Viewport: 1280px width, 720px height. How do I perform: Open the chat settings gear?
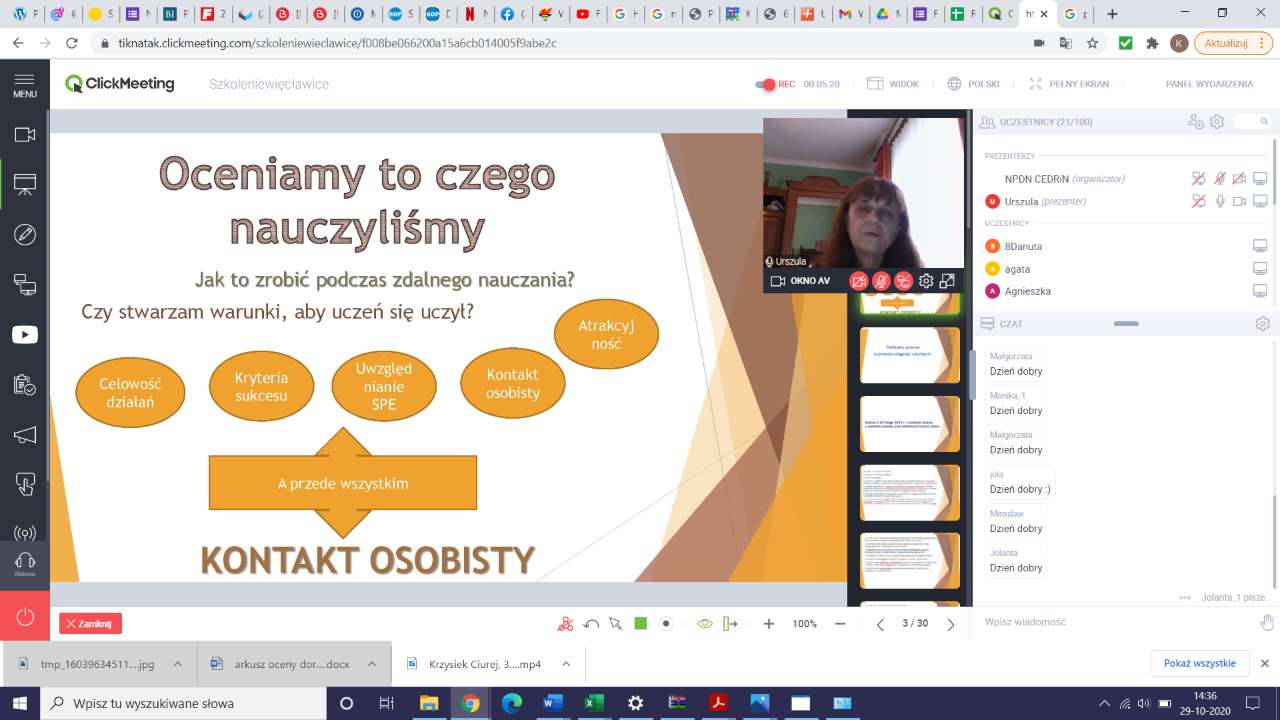[x=1262, y=324]
